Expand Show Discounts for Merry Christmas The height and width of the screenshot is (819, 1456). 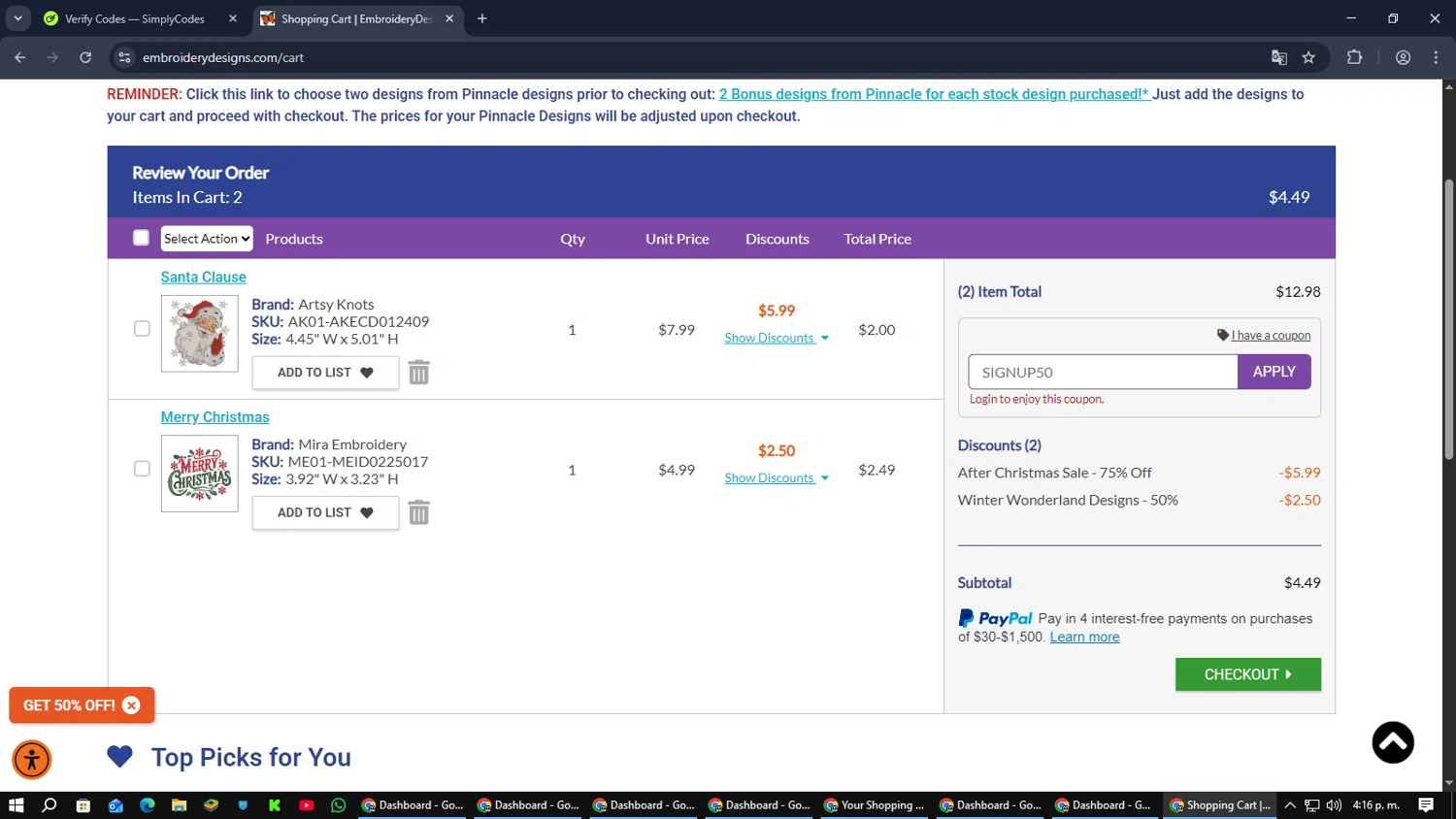pyautogui.click(x=777, y=477)
